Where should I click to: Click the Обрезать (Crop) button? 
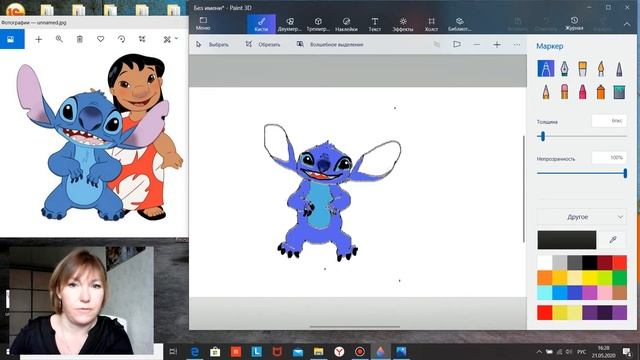262,44
